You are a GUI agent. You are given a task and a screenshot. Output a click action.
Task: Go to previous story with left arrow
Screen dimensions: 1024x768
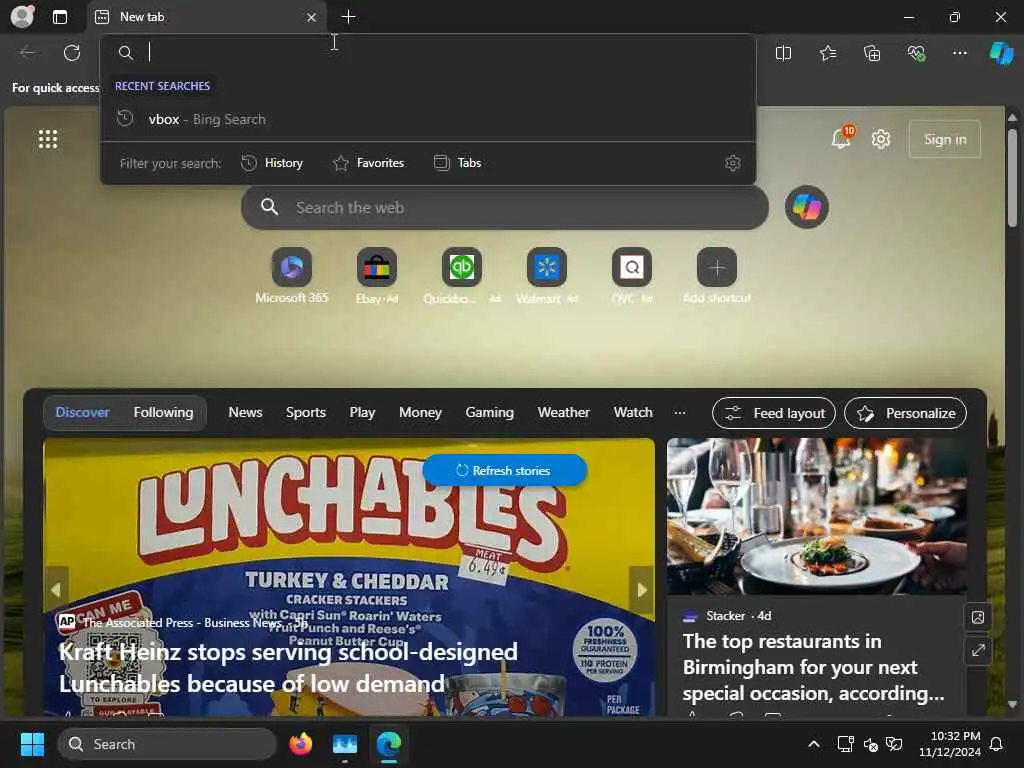pos(56,590)
